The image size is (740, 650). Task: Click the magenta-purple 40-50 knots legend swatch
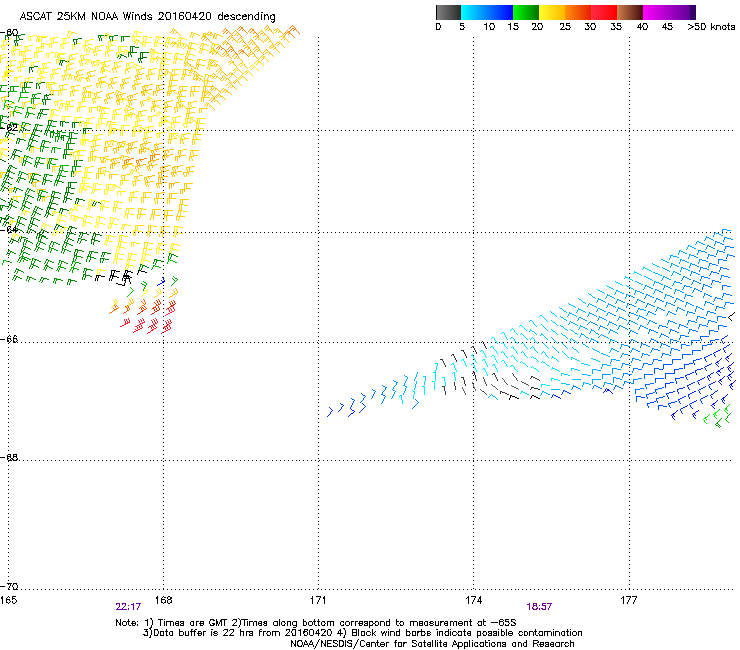tap(669, 12)
